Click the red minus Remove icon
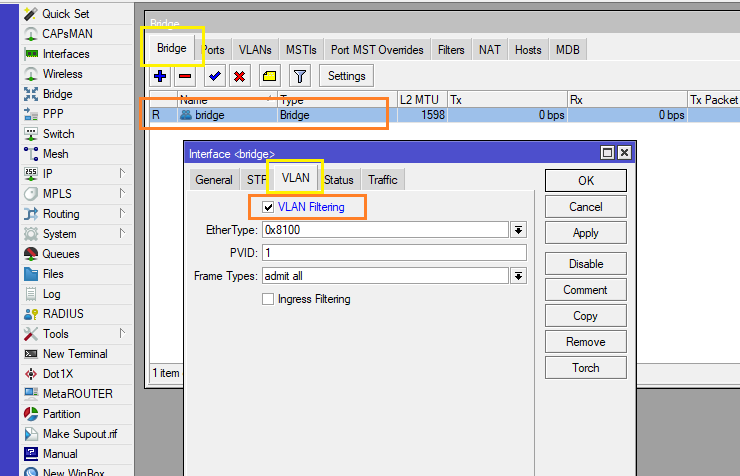740x476 pixels. click(x=185, y=76)
